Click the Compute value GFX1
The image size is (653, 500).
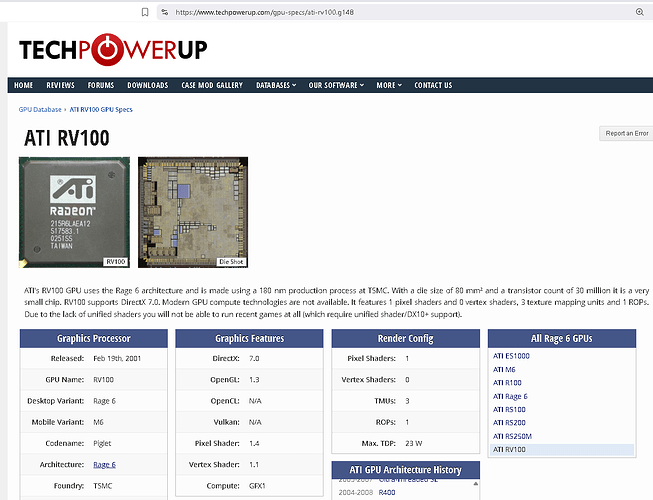point(257,486)
